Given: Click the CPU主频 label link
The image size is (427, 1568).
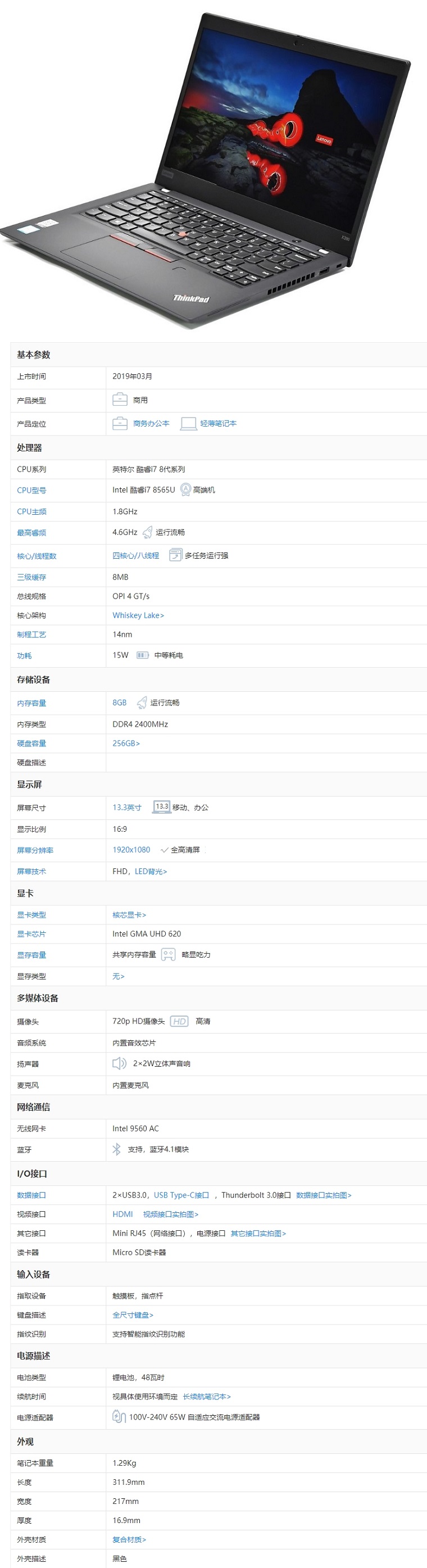Looking at the screenshot, I should (x=31, y=512).
